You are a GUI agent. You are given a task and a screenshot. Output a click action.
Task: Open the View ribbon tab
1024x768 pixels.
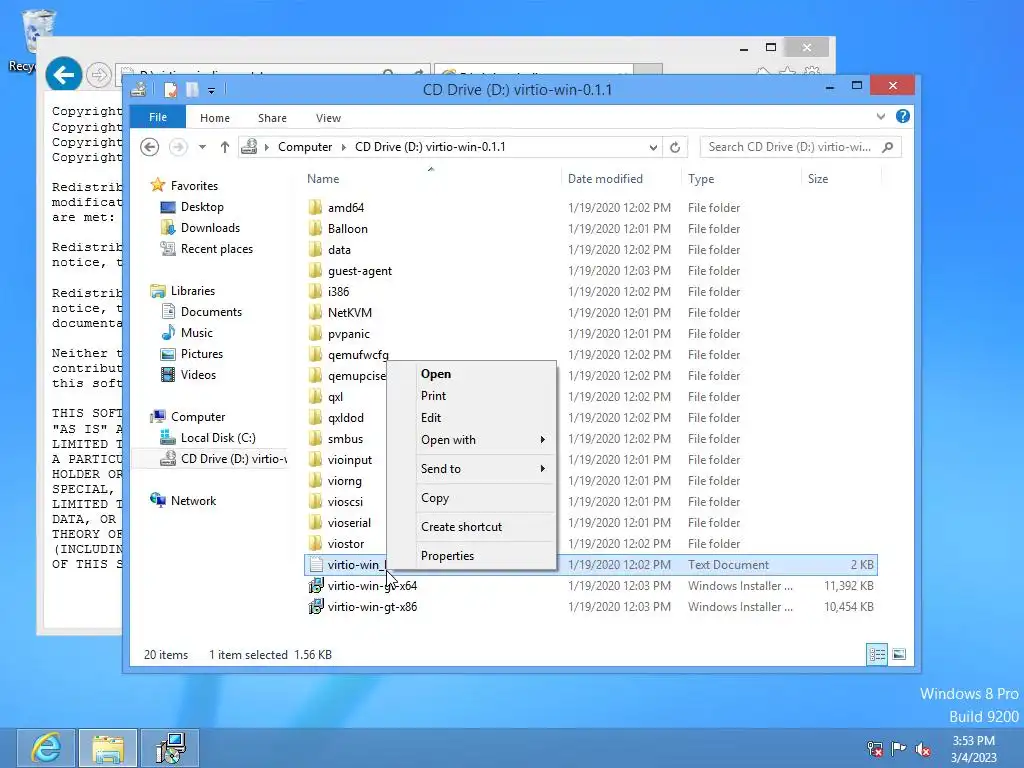click(328, 118)
